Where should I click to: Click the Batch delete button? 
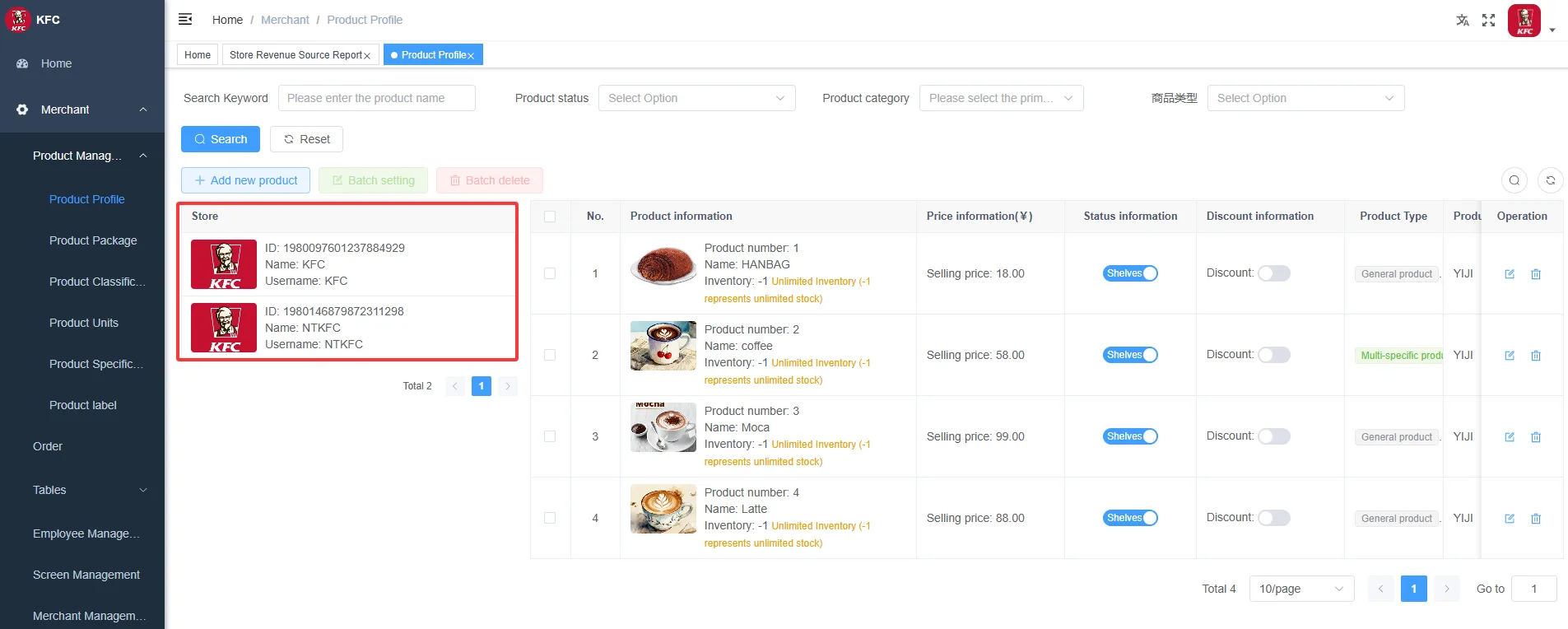490,180
